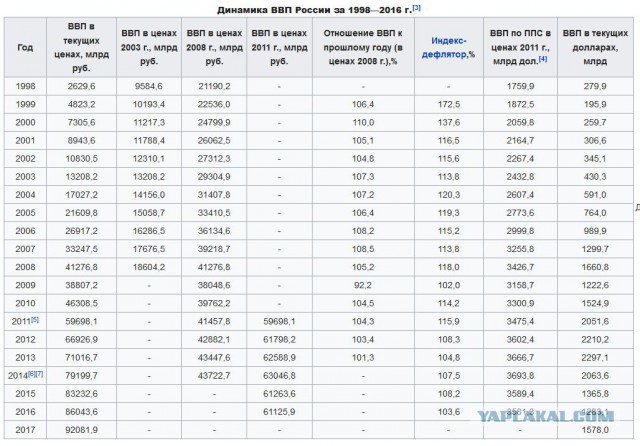Select the value 18604,2 cell
The height and width of the screenshot is (446, 640).
(149, 267)
